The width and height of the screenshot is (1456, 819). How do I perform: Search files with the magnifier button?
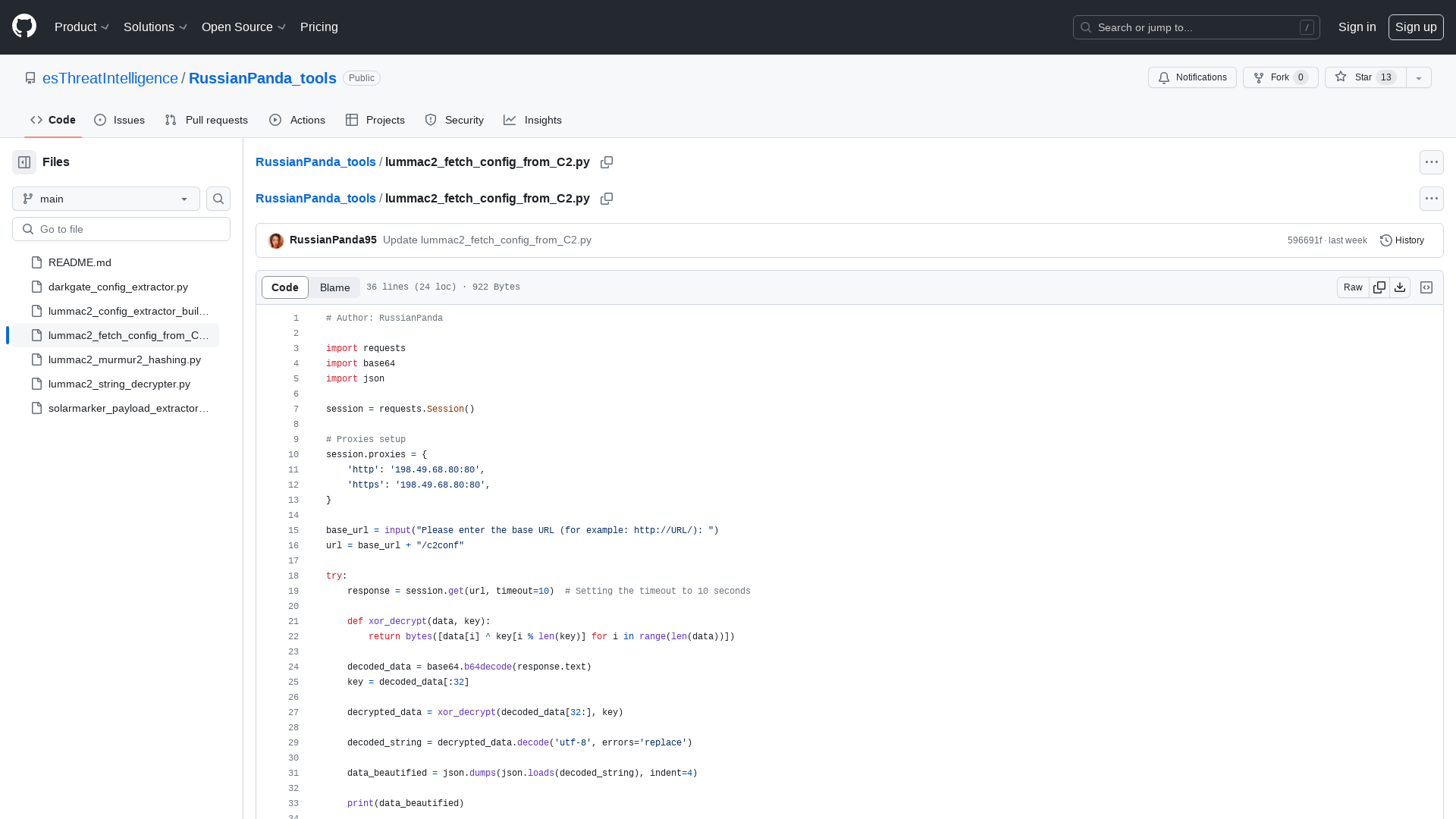pos(218,199)
